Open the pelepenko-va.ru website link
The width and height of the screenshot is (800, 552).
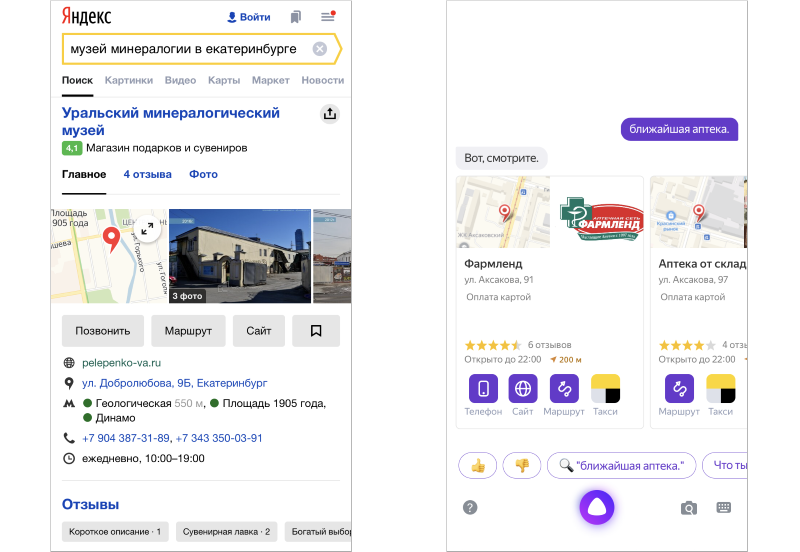pyautogui.click(x=121, y=363)
